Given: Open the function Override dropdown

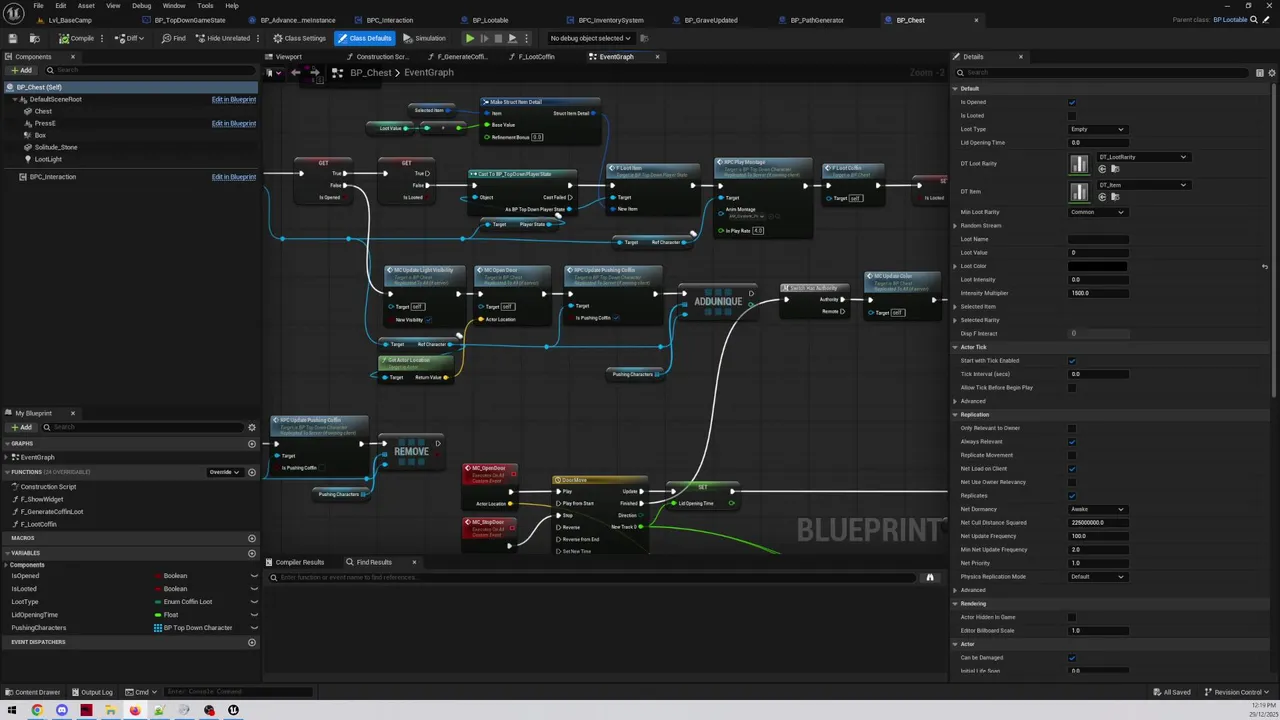Looking at the screenshot, I should pos(224,472).
